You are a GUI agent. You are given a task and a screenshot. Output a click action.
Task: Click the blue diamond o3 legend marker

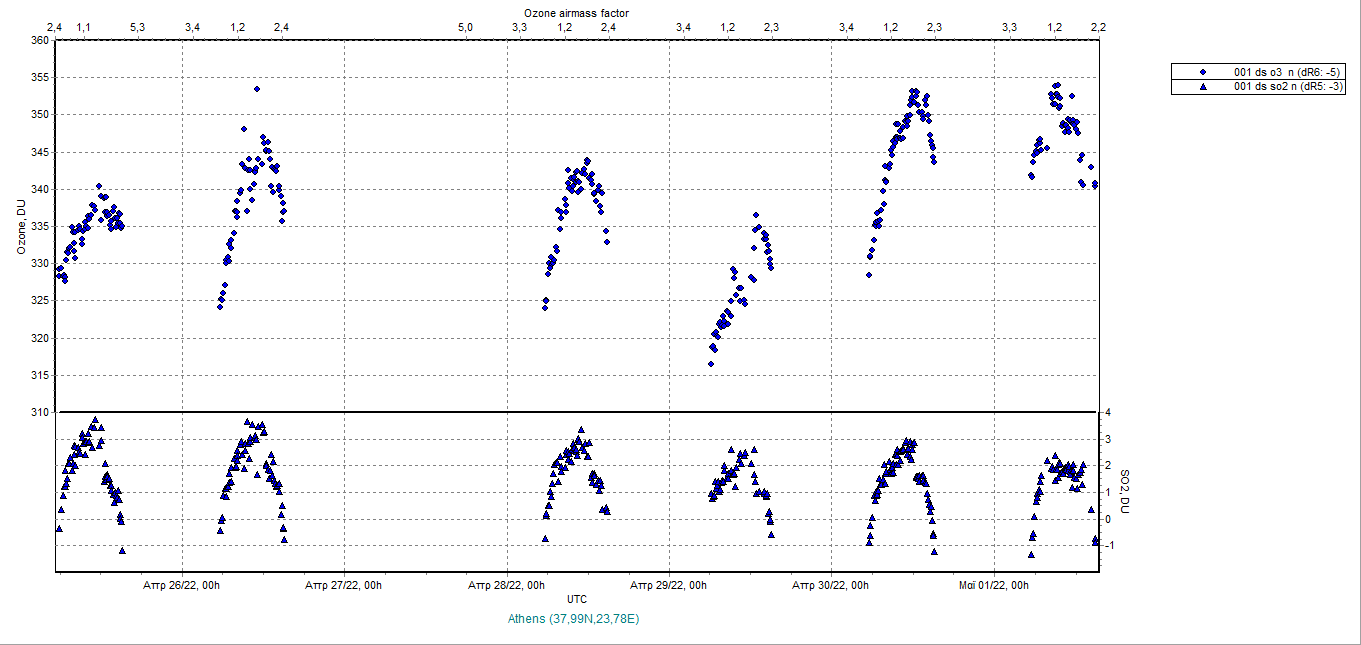point(1203,72)
